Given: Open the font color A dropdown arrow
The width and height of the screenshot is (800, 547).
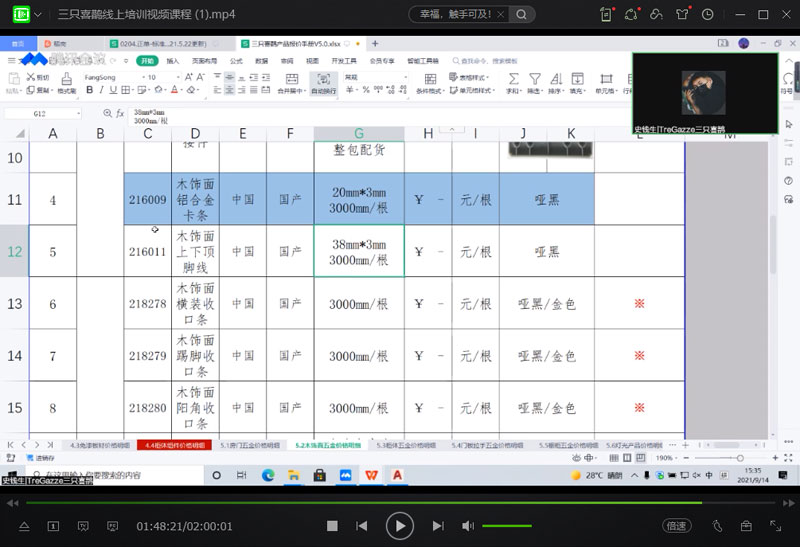Looking at the screenshot, I should coord(181,90).
